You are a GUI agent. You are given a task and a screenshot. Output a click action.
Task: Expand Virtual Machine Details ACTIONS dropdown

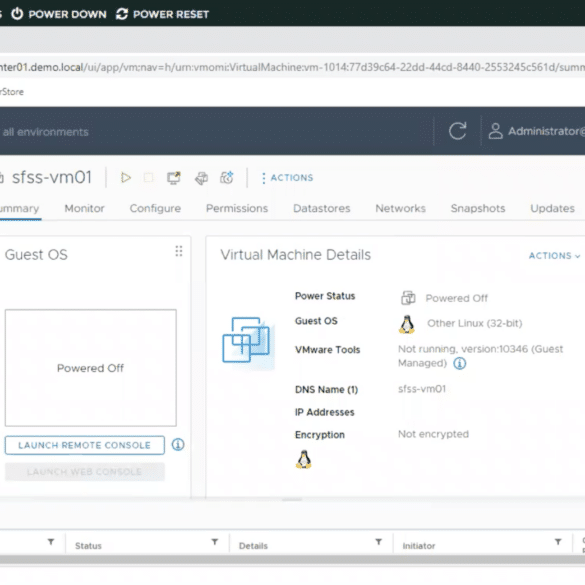554,256
